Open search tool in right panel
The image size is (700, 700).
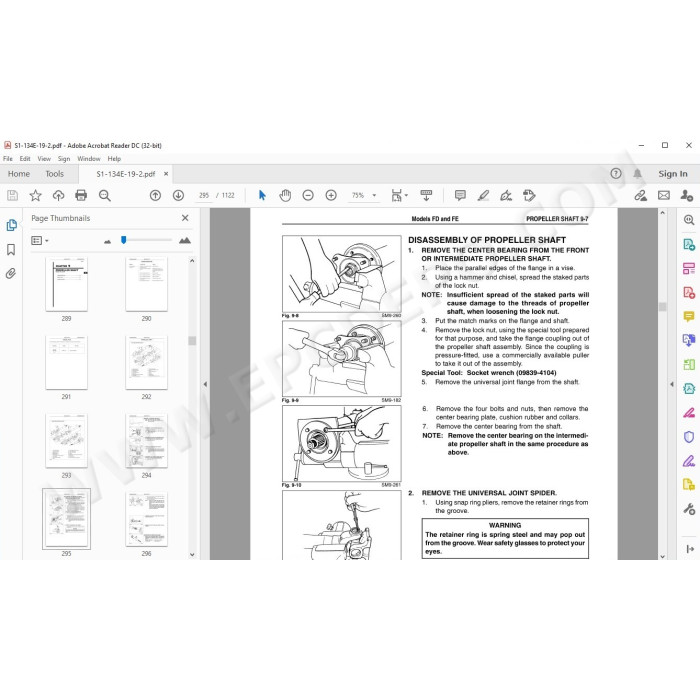point(689,220)
